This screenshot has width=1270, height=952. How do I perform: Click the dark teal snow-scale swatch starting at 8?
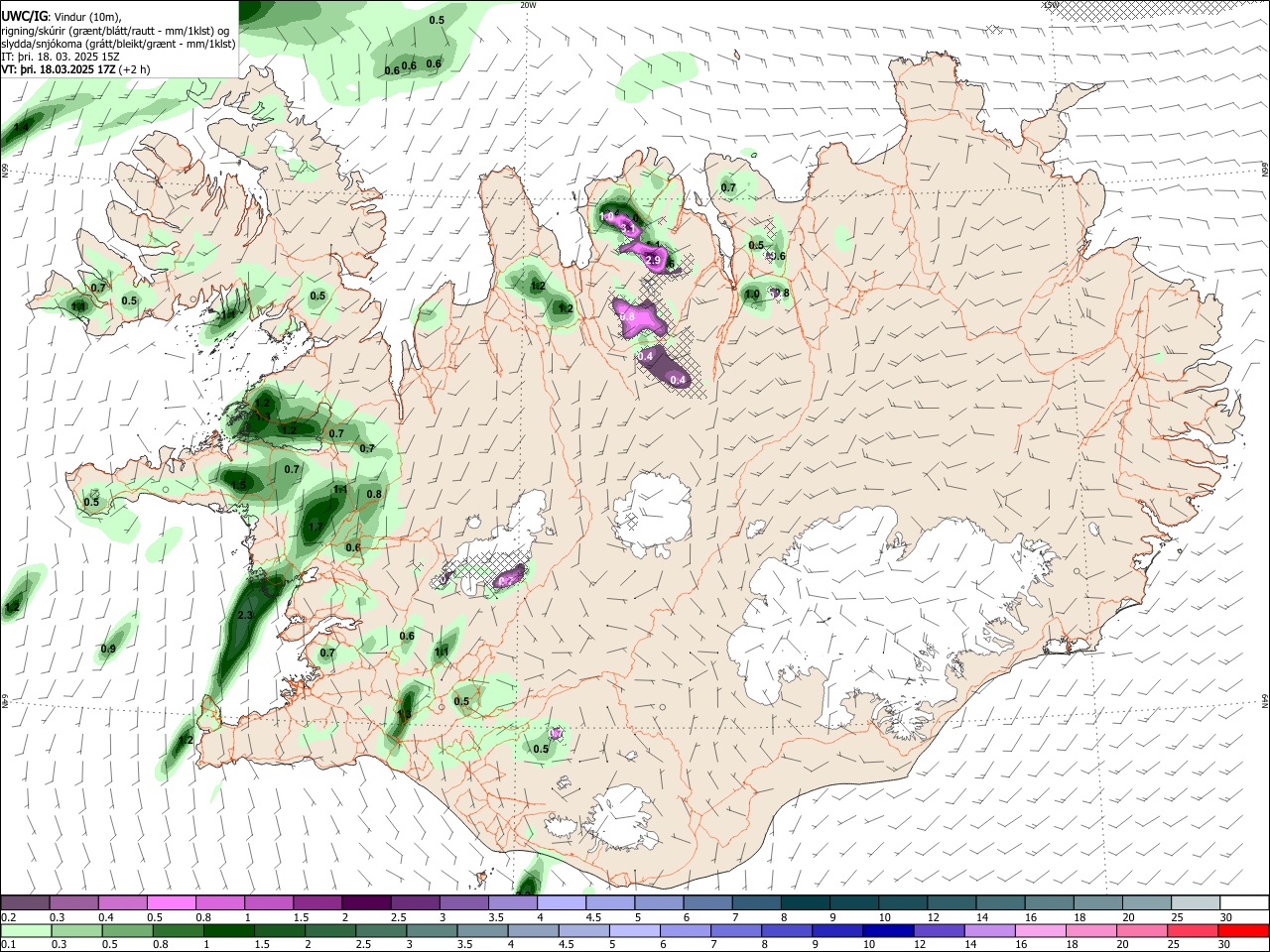pos(805,903)
